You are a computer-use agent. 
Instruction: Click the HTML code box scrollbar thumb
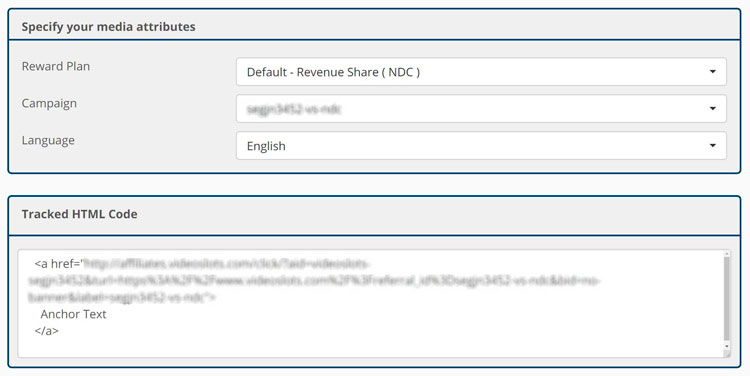point(727,299)
